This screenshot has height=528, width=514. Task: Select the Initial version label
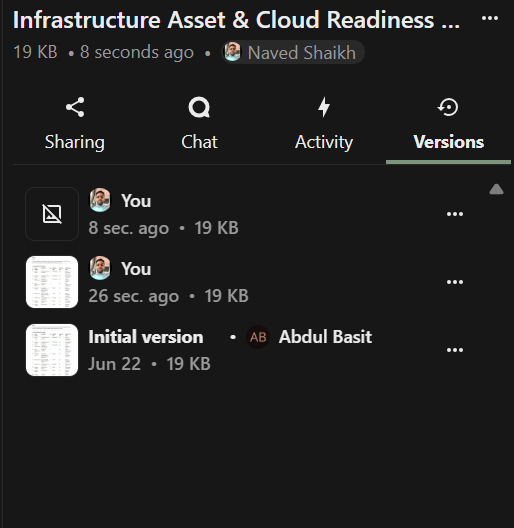pos(146,337)
